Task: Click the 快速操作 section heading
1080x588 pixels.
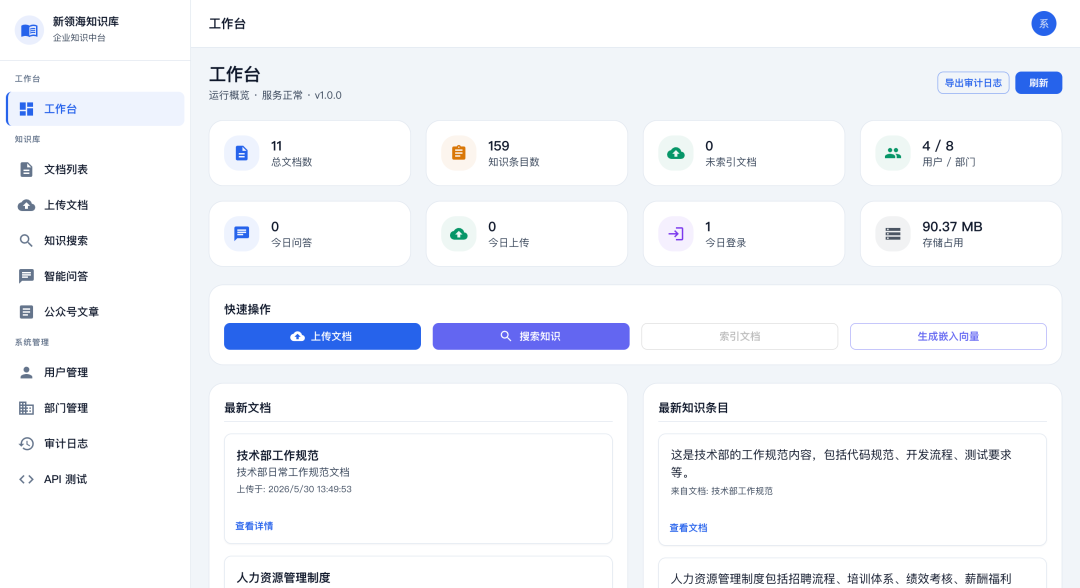Action: tap(247, 309)
